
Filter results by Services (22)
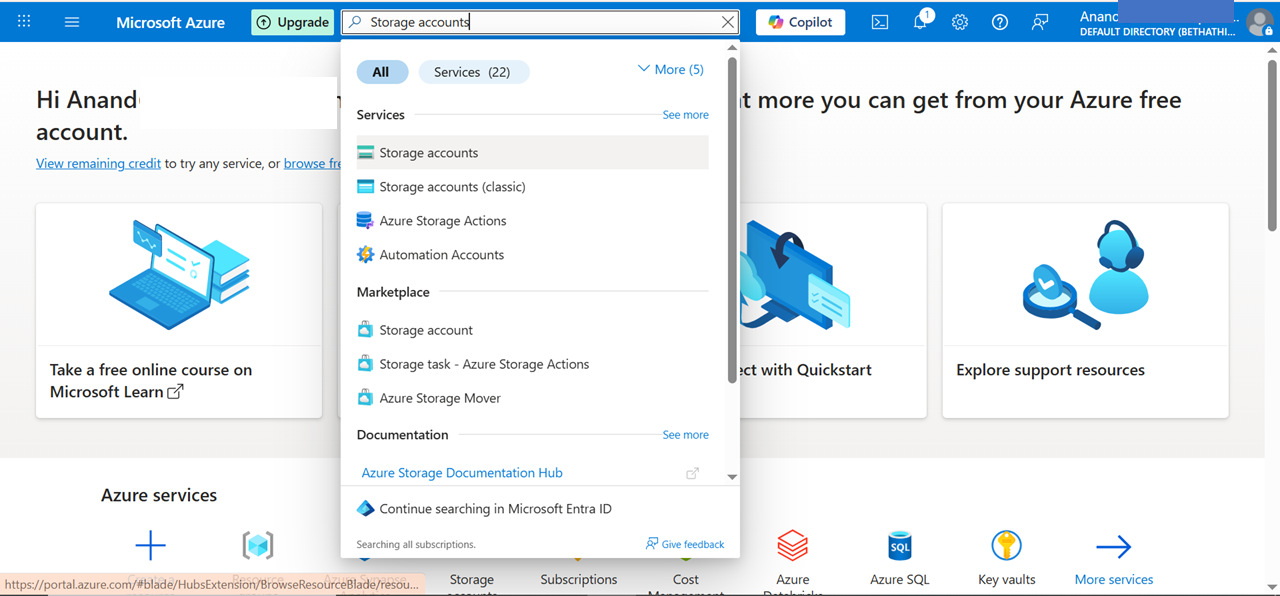[474, 72]
